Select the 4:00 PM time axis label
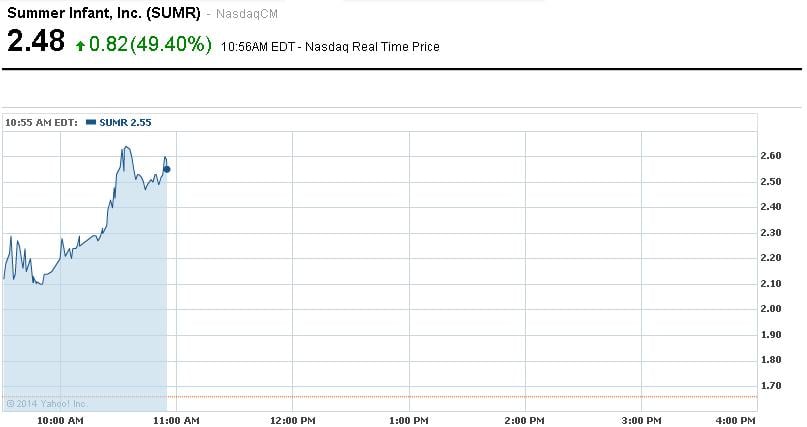The width and height of the screenshot is (807, 427). click(x=736, y=420)
